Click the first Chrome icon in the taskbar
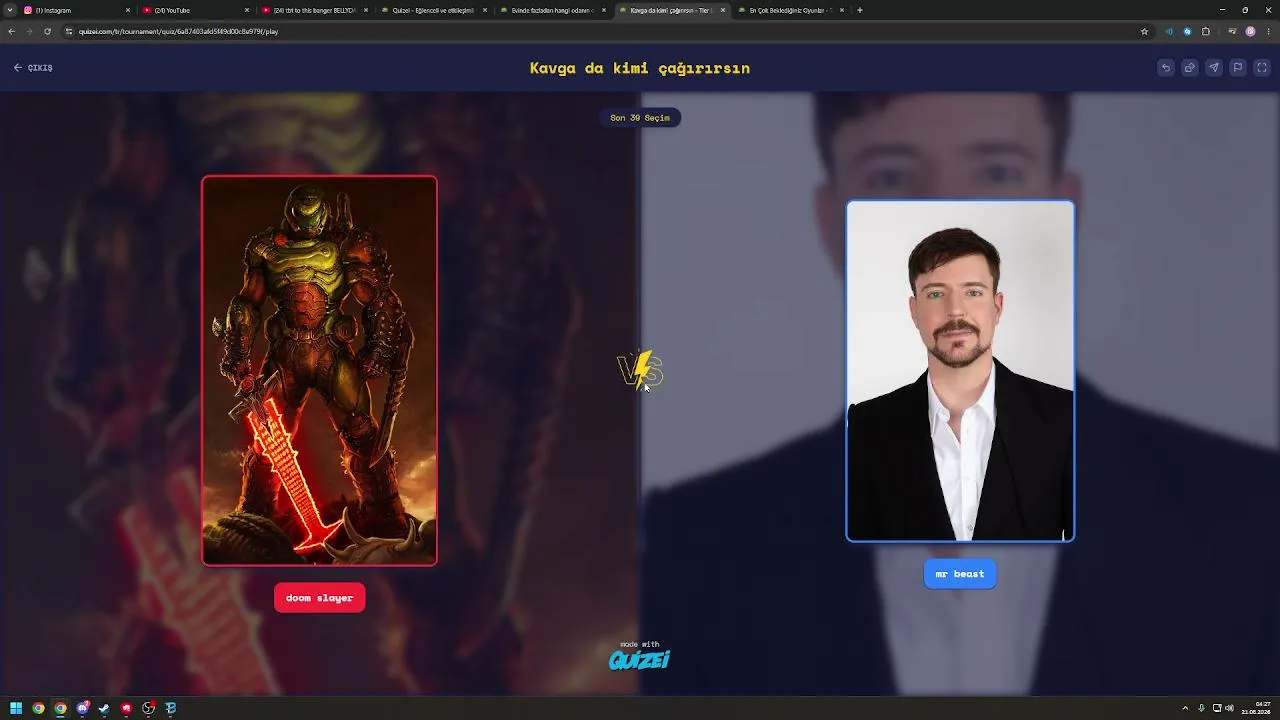Screen dimensions: 1280x720 pyautogui.click(x=38, y=708)
